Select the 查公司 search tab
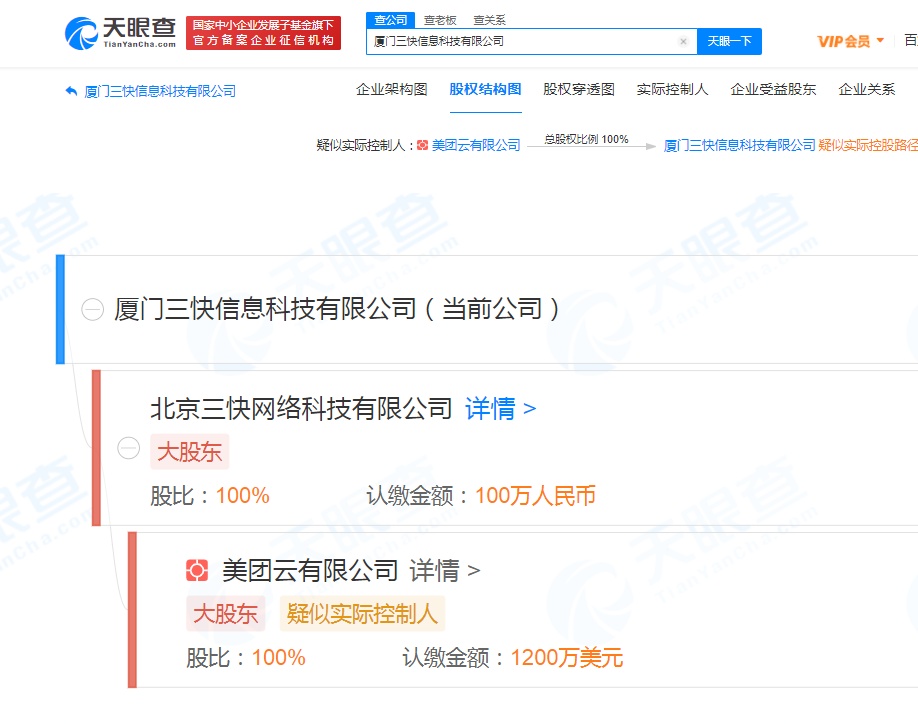 point(391,20)
